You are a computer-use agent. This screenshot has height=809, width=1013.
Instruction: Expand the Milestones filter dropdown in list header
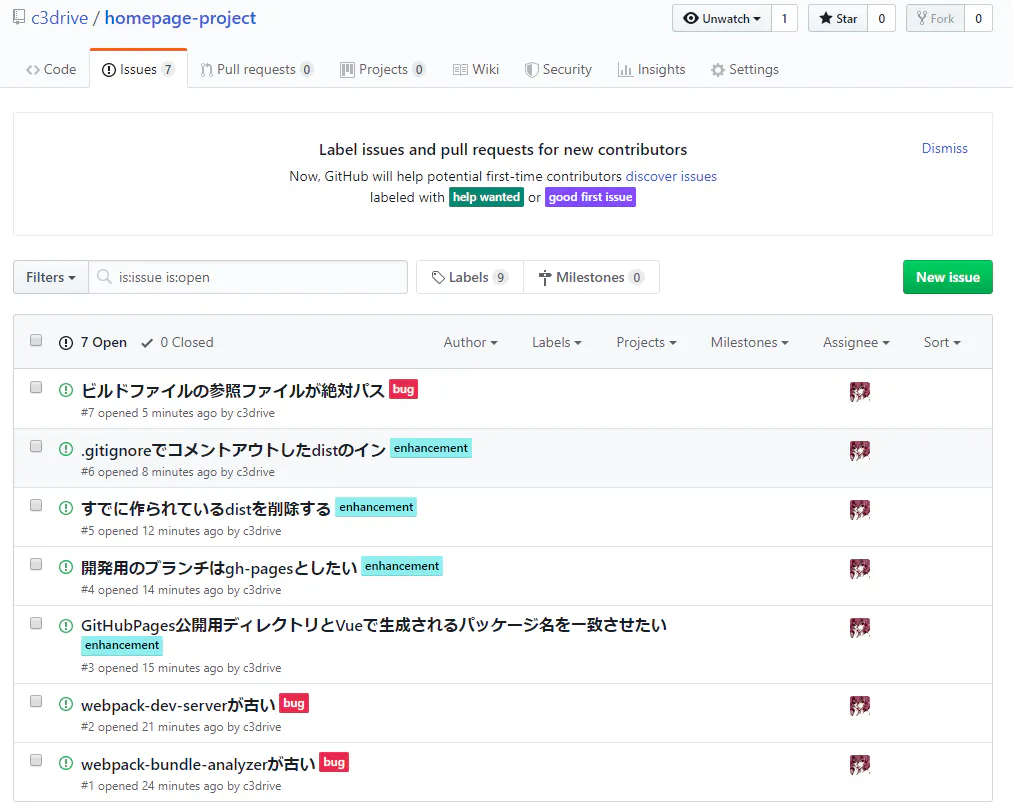749,342
